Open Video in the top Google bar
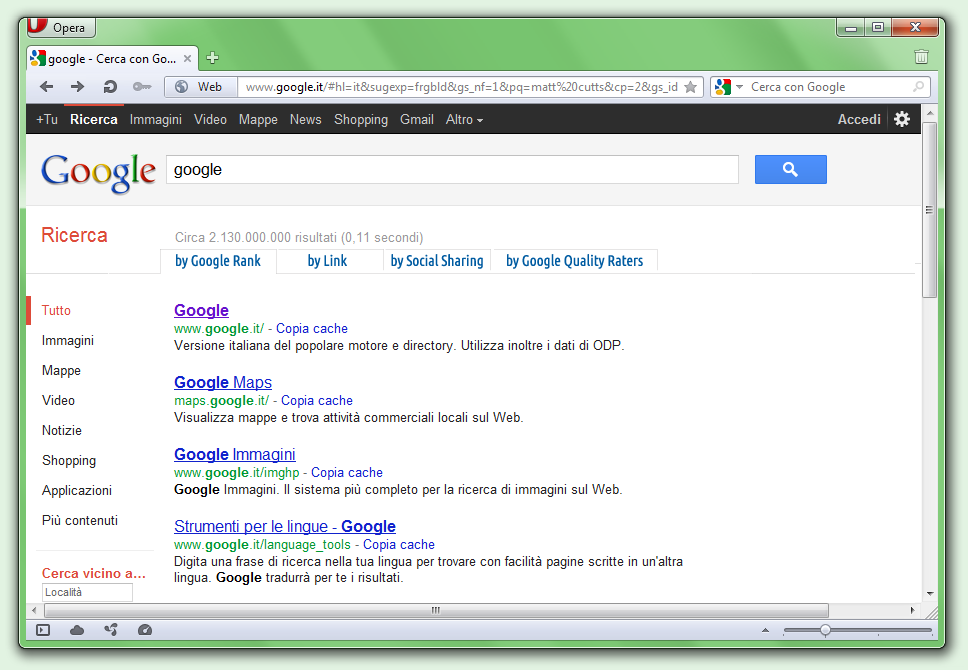 [211, 120]
